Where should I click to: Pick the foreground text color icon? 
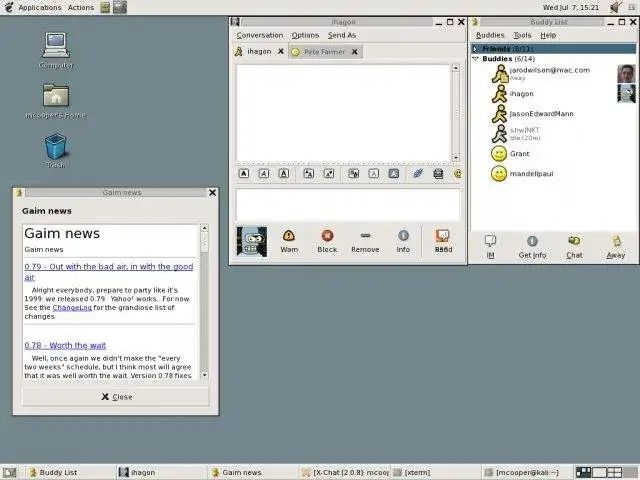point(373,174)
